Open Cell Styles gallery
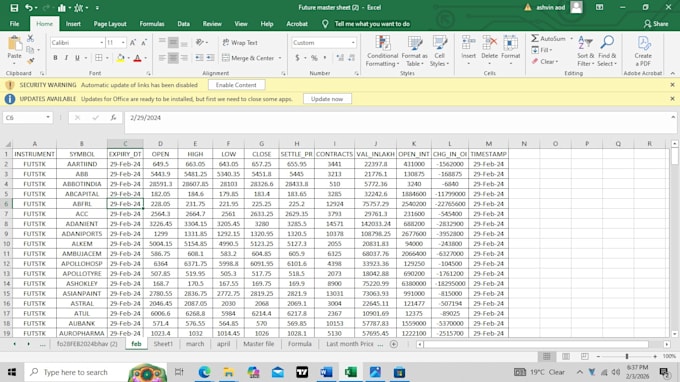This screenshot has height=382, width=680. tap(439, 51)
